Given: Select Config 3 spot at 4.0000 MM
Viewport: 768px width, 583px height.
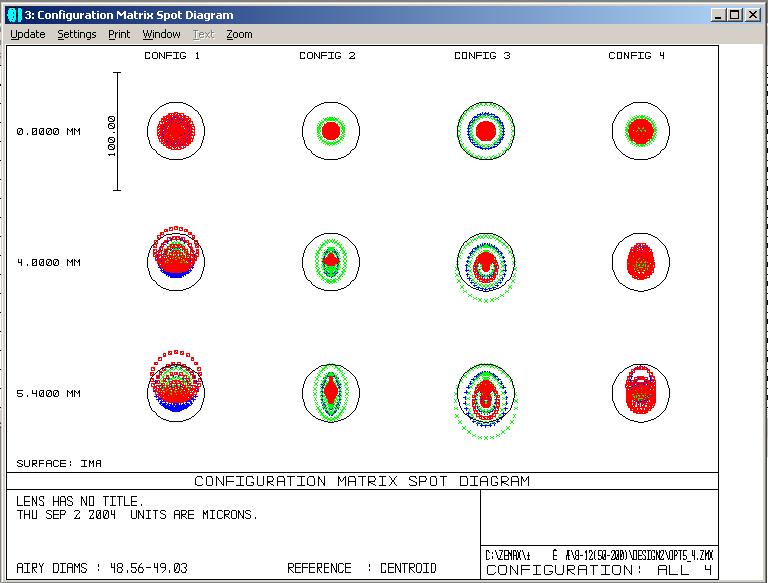Looking at the screenshot, I should [x=486, y=267].
